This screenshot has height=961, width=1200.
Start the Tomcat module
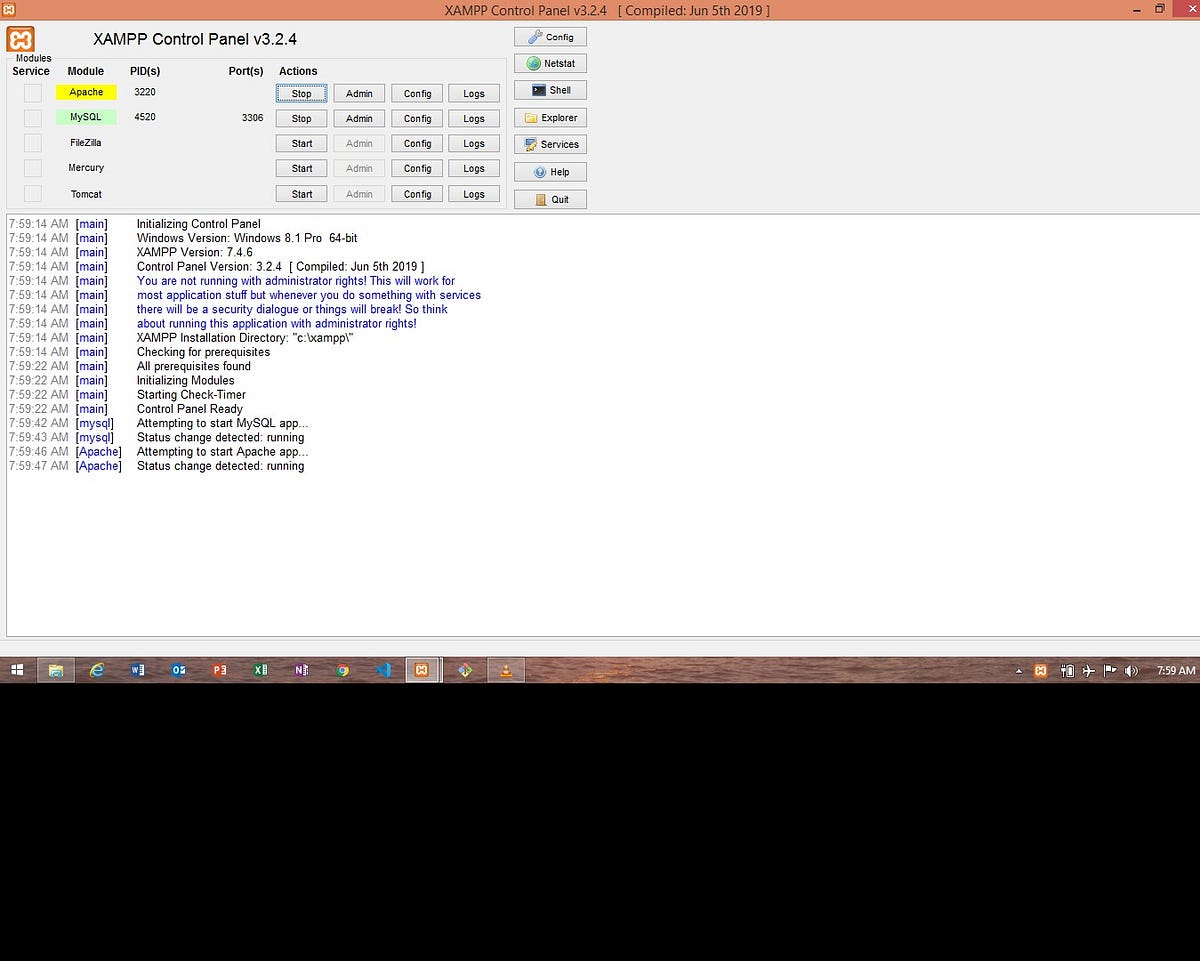point(302,194)
